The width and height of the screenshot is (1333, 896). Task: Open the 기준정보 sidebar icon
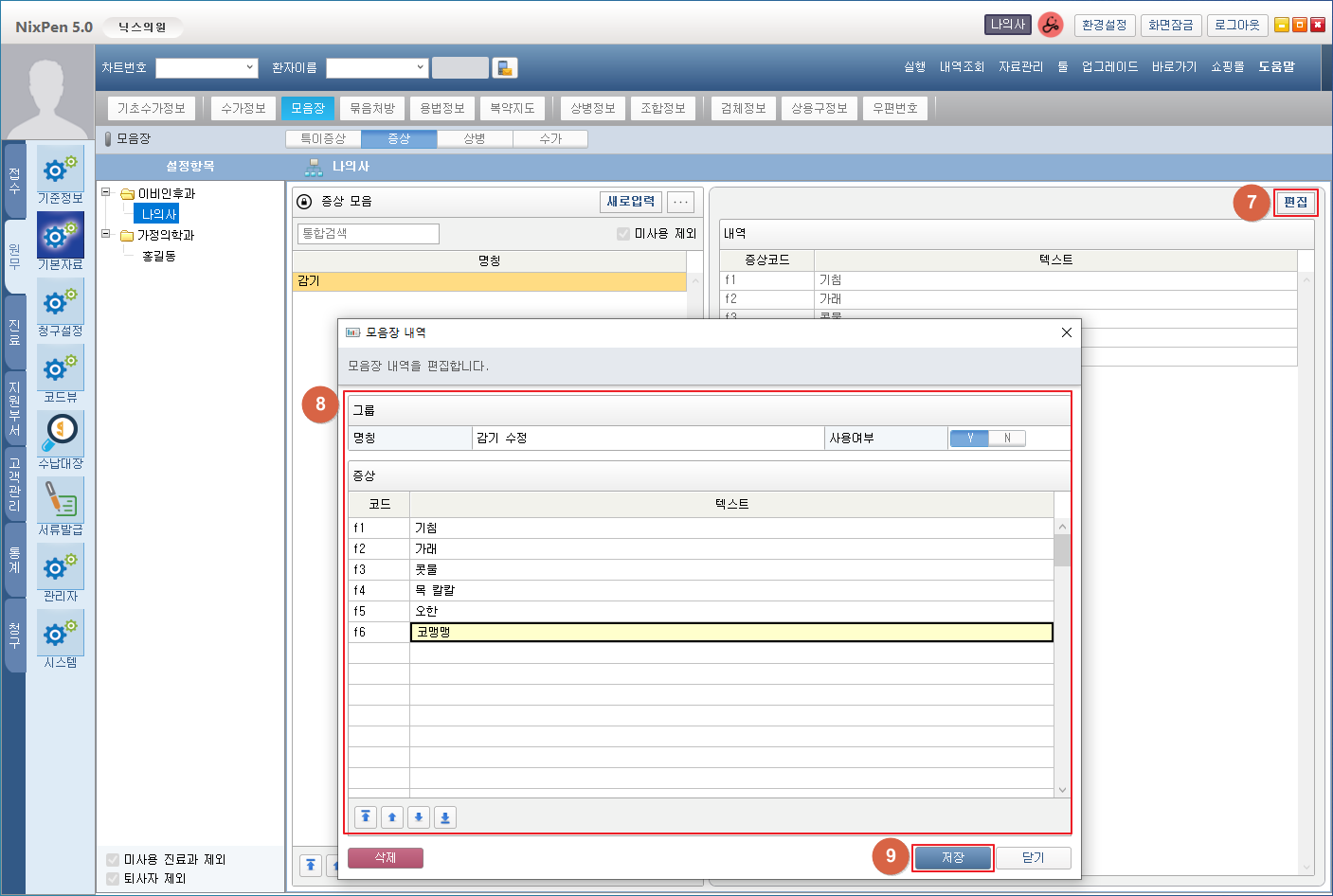tap(60, 173)
